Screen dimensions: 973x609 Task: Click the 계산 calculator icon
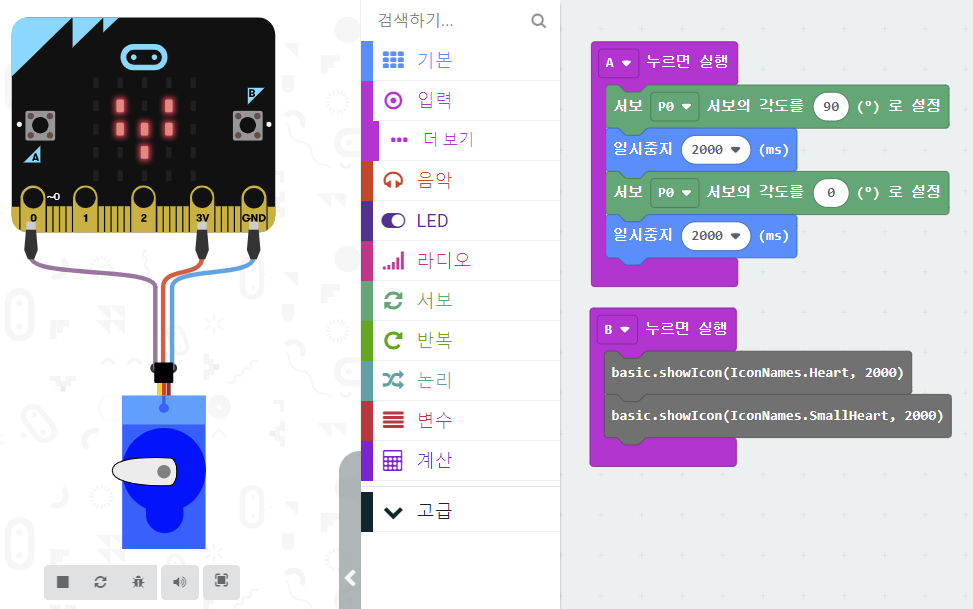pos(393,460)
